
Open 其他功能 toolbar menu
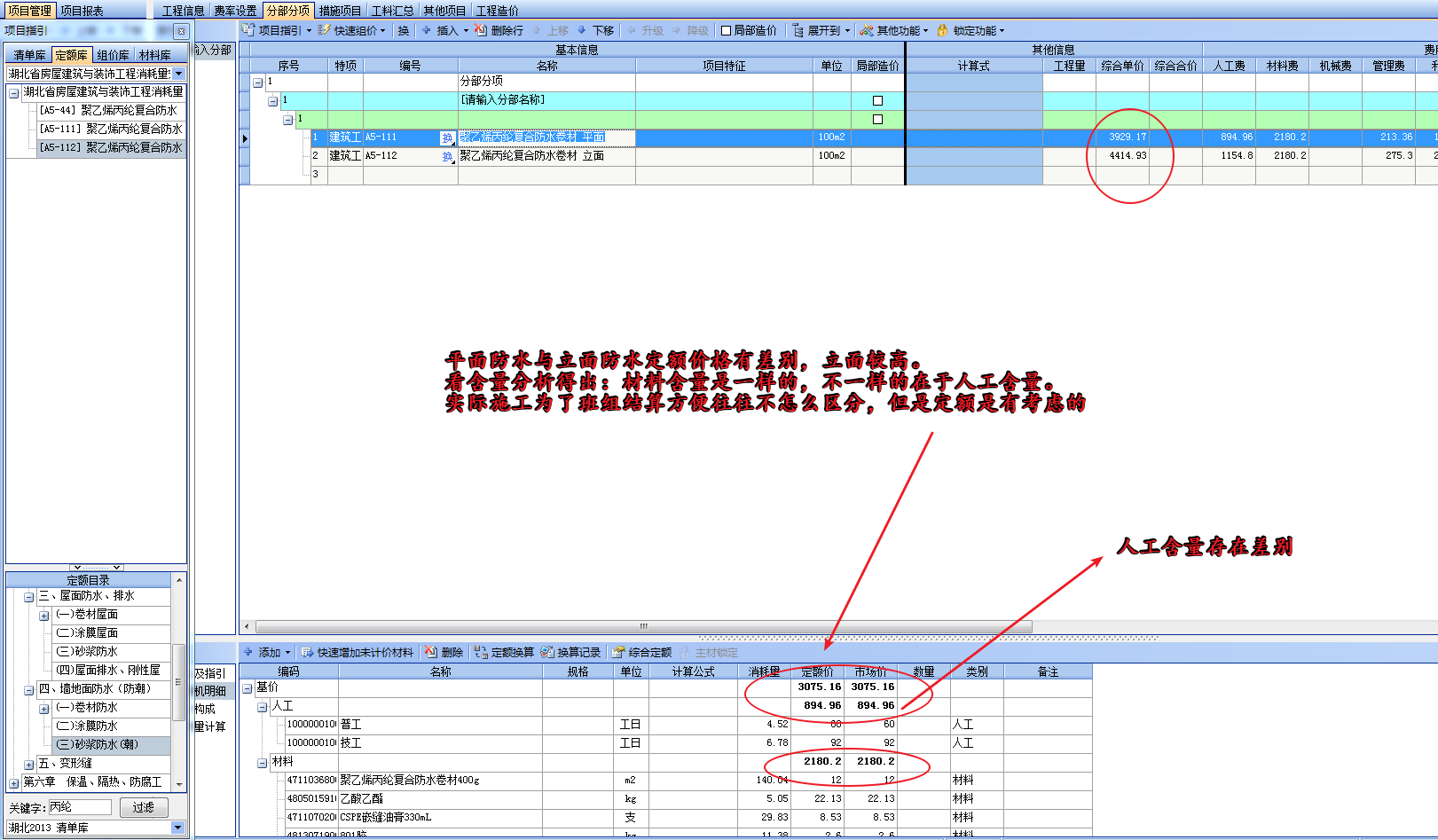[894, 30]
